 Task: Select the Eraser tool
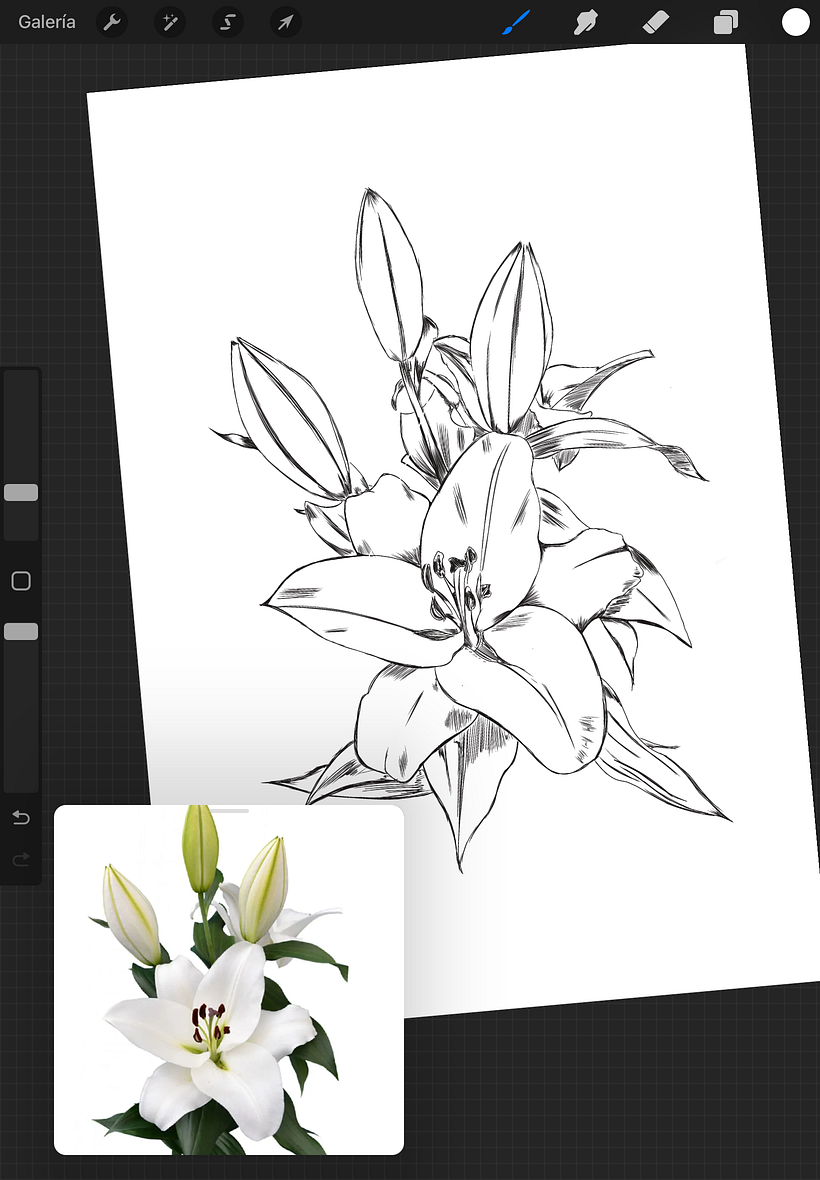coord(655,22)
